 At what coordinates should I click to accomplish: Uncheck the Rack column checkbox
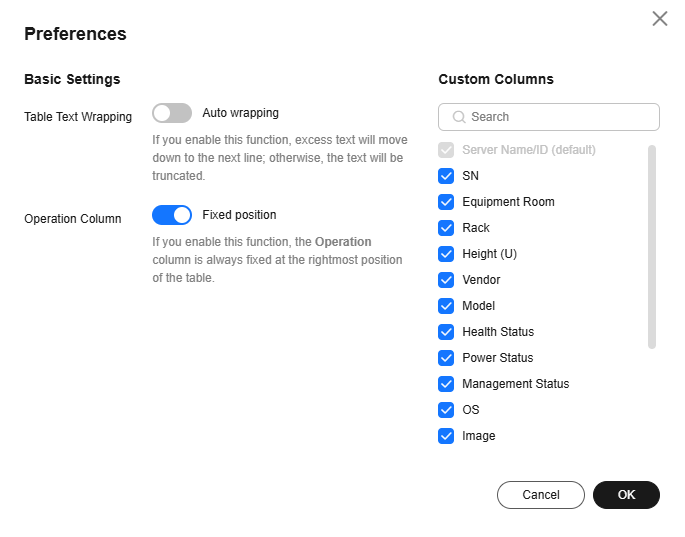446,228
